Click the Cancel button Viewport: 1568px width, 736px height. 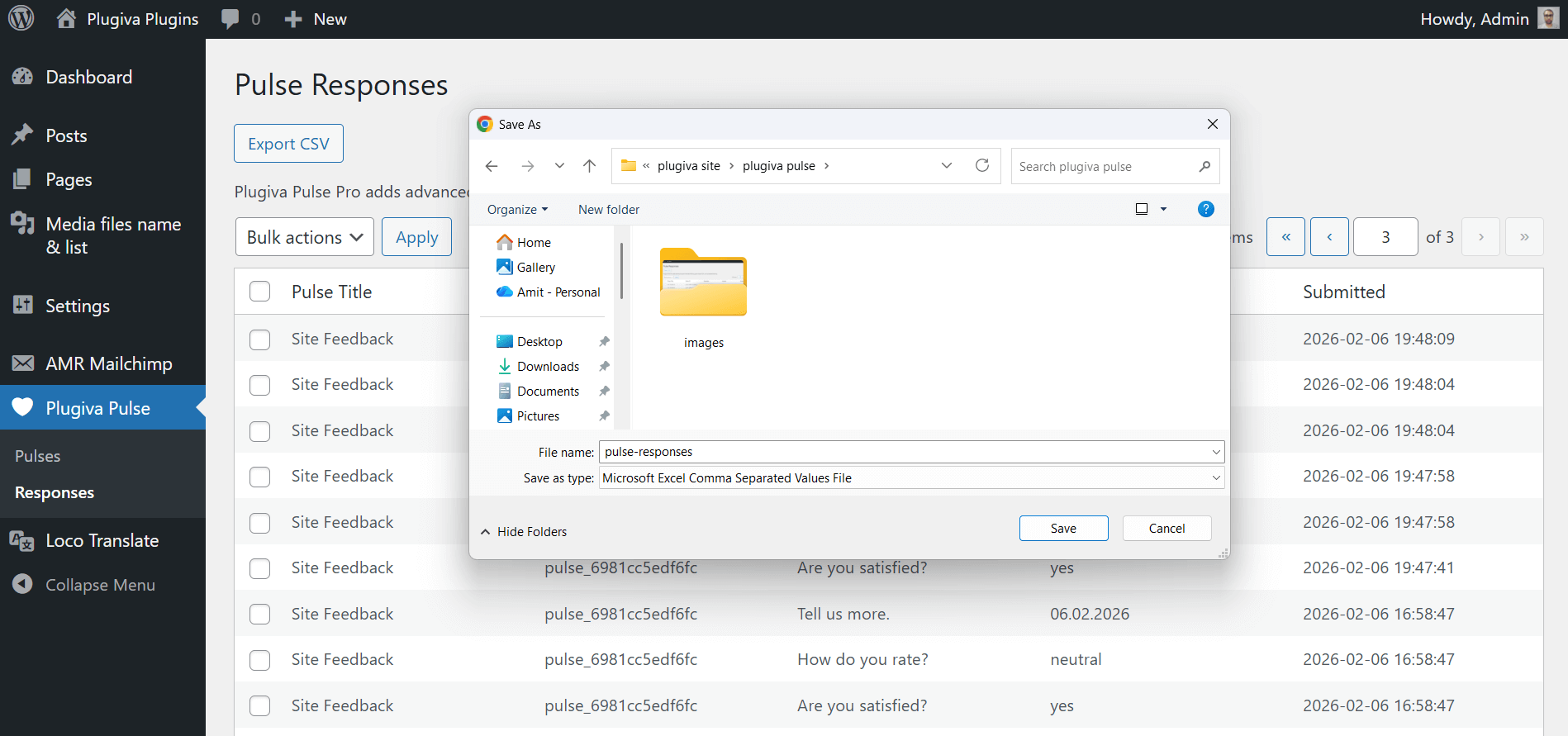1166,529
